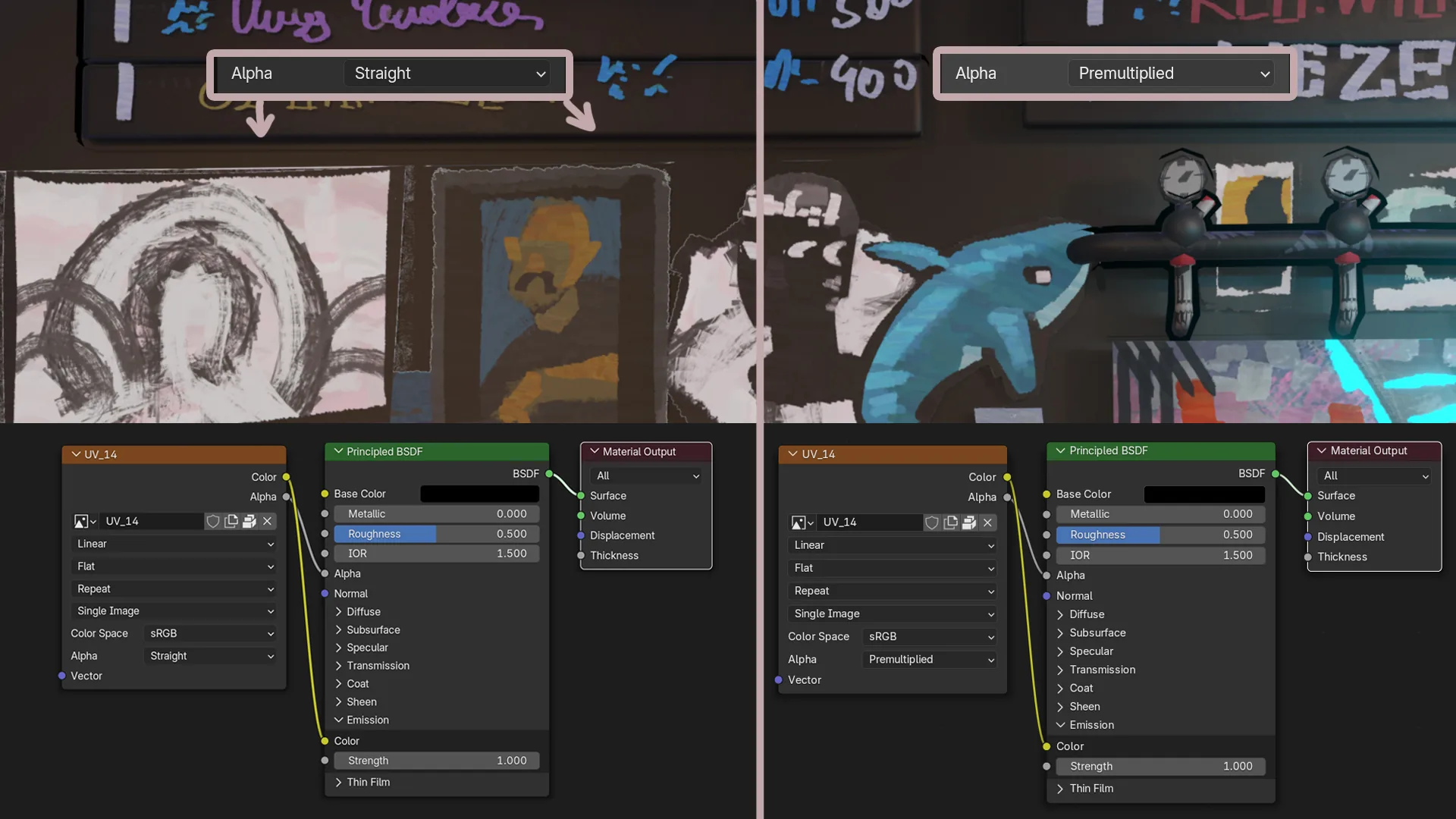This screenshot has height=819, width=1456.
Task: Click the right Emission Strength value field
Action: tap(1160, 767)
